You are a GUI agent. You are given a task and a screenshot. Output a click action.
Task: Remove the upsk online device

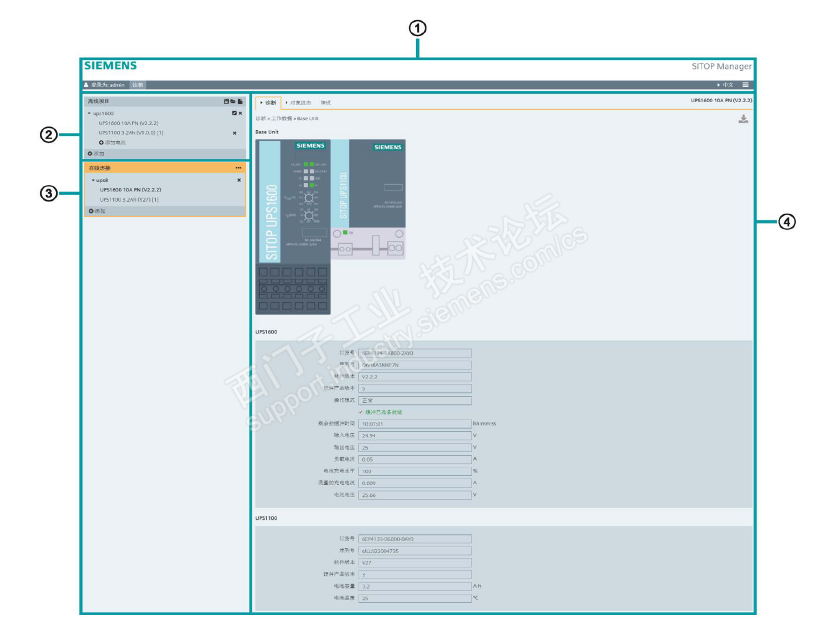click(239, 180)
